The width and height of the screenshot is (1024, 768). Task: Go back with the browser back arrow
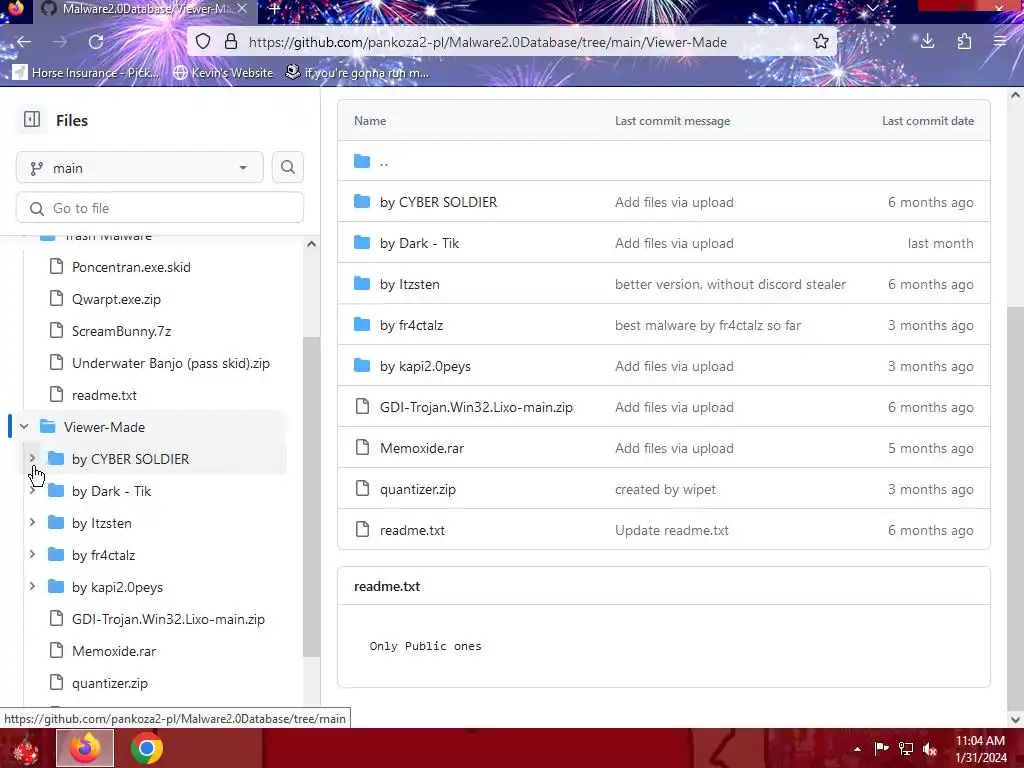click(x=24, y=42)
